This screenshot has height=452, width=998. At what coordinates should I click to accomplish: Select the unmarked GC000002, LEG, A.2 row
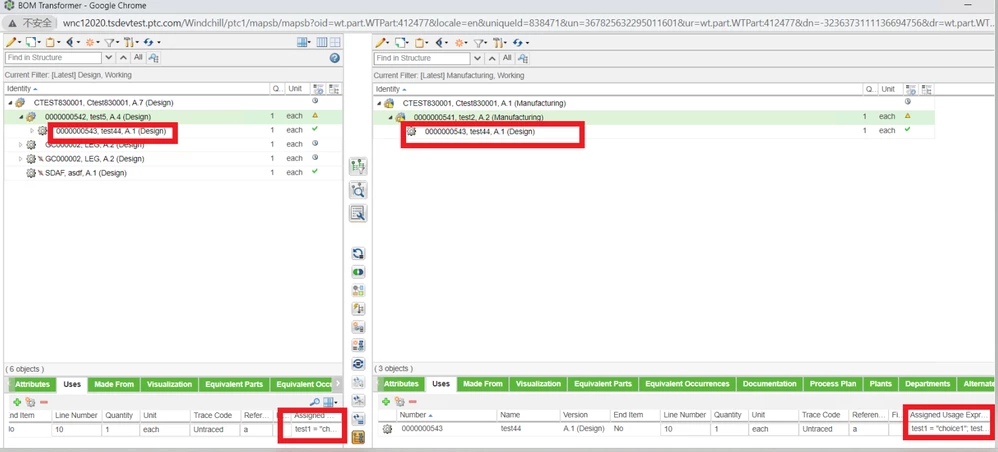(x=173, y=145)
